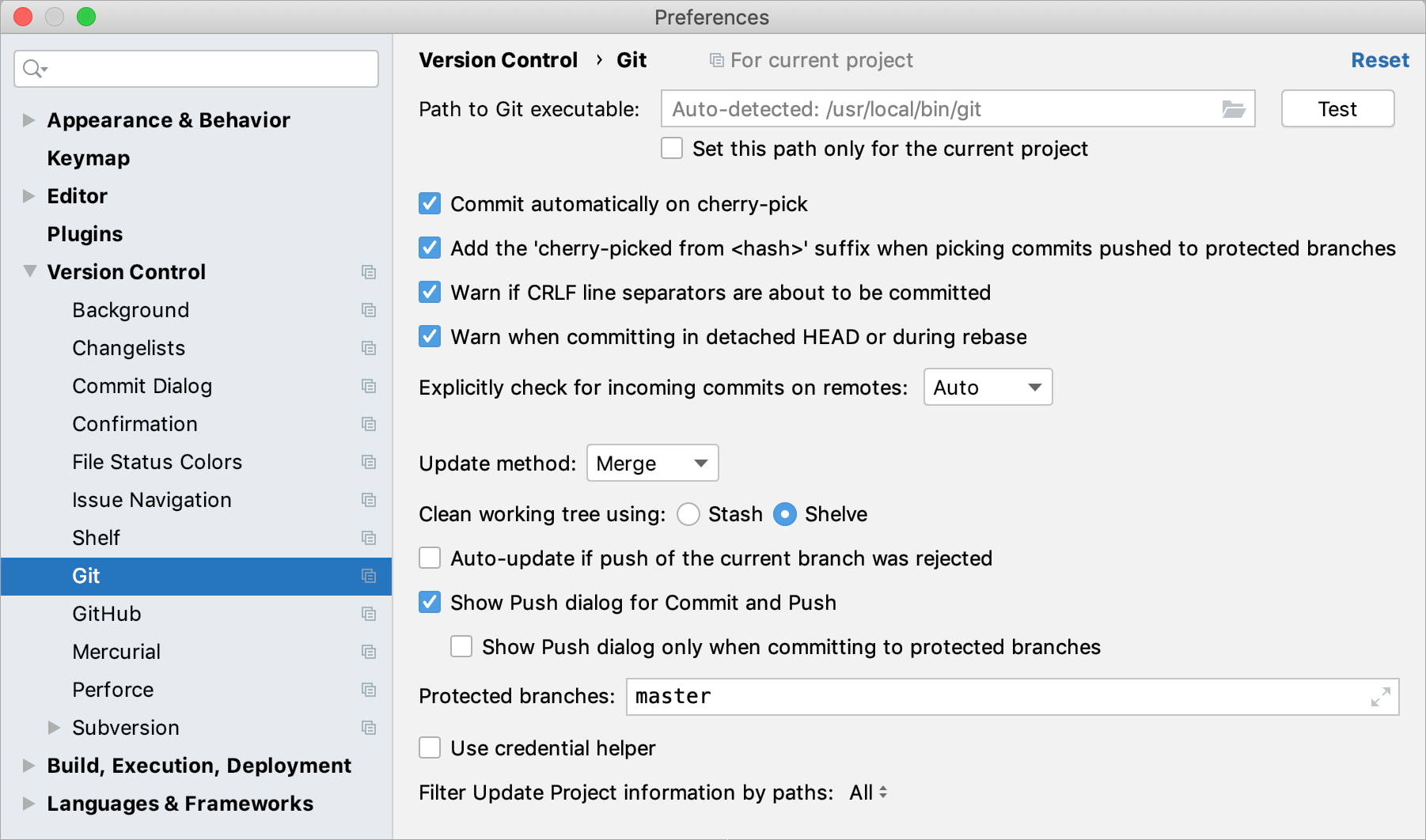Select the Shelve radio button
The width and height of the screenshot is (1426, 840).
(785, 514)
